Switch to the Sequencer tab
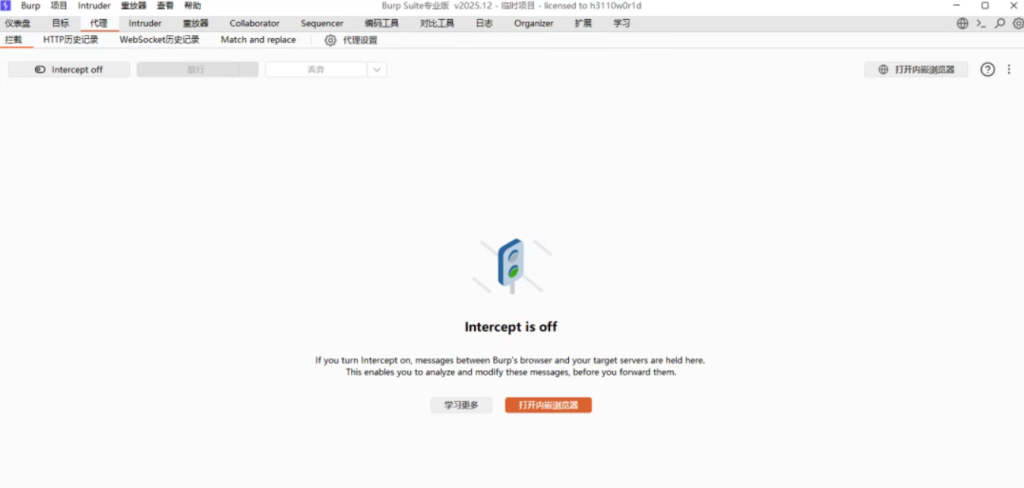1024x488 pixels. click(322, 24)
